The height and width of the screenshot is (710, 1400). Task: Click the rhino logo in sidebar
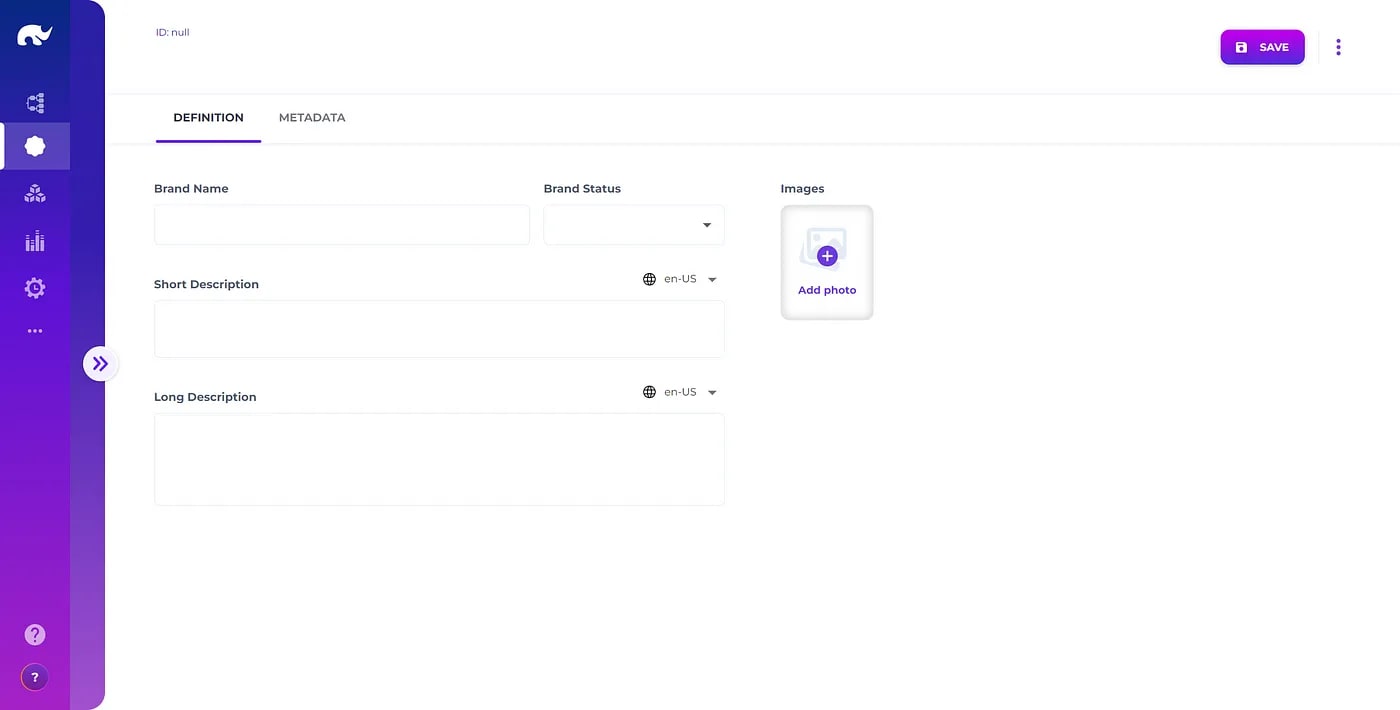35,36
